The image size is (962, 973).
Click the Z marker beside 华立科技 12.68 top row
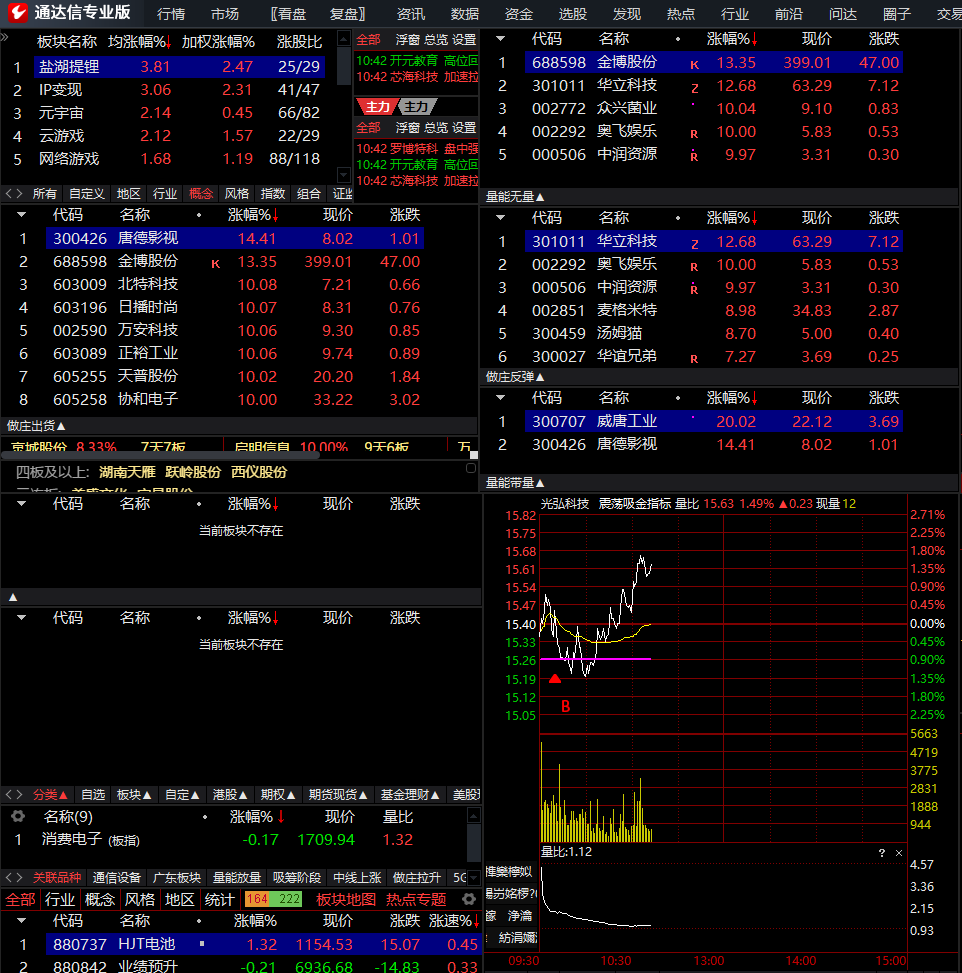(695, 88)
